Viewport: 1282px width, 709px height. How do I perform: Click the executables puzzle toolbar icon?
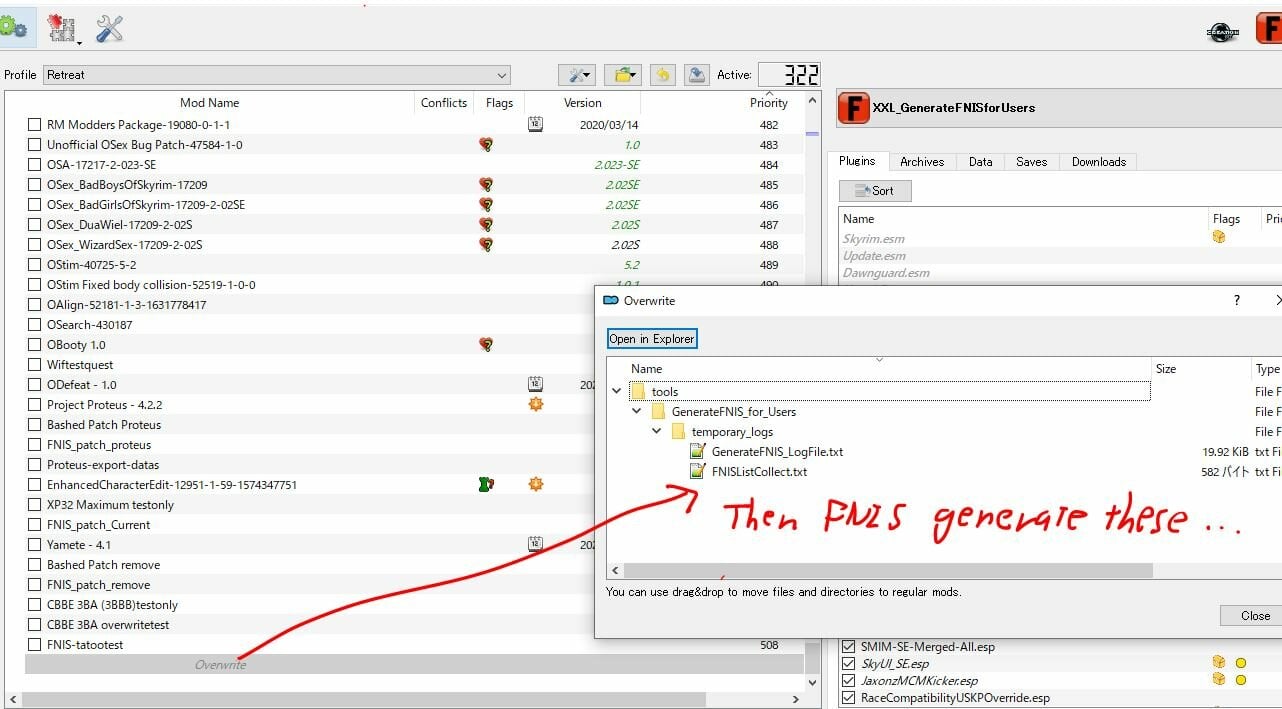tap(64, 28)
